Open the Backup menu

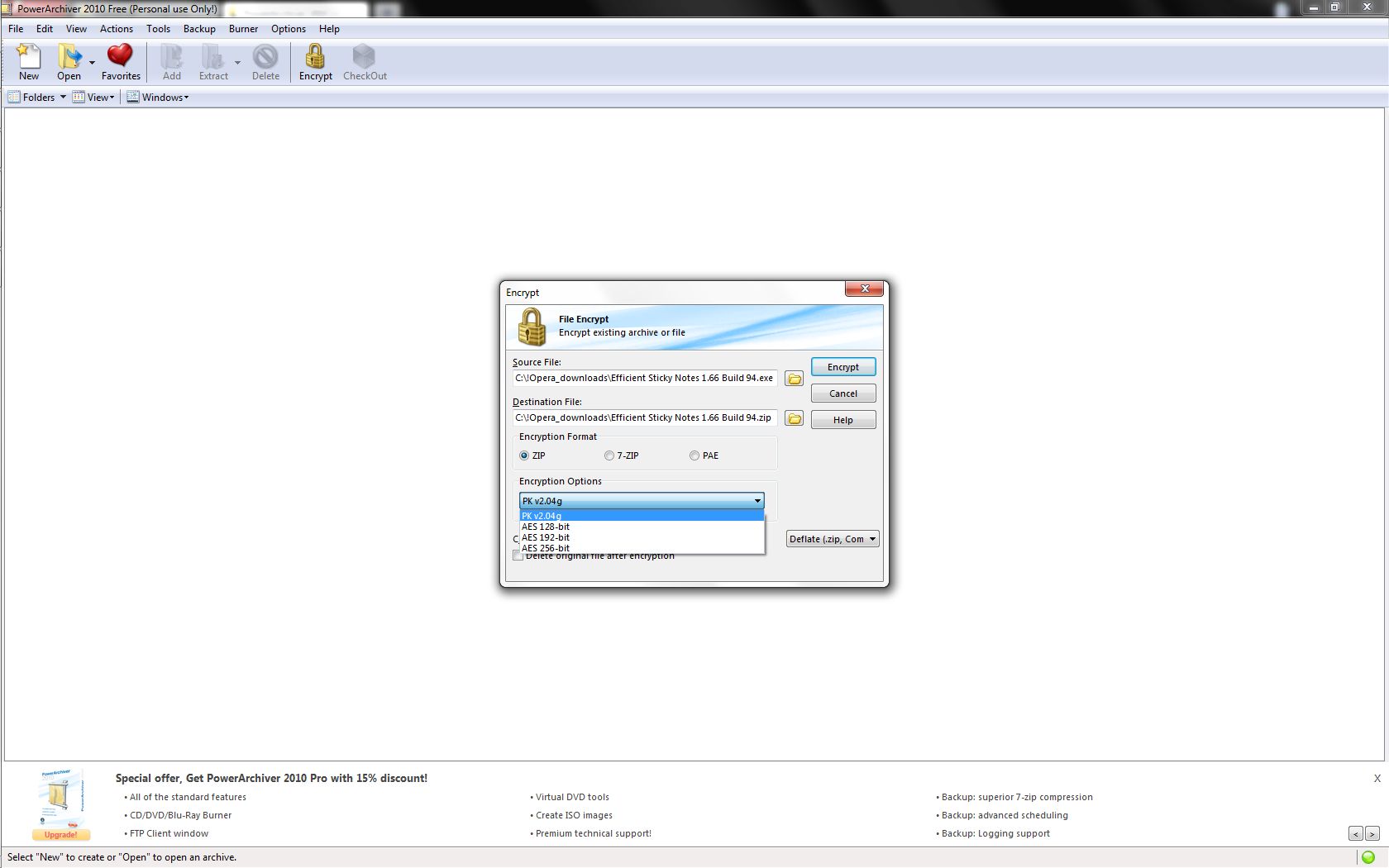199,29
